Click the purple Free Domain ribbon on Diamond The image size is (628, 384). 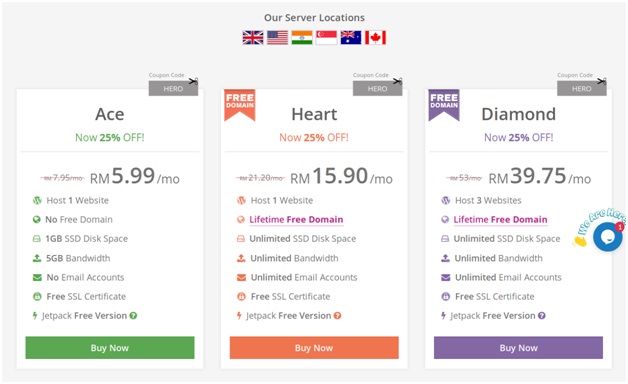444,105
